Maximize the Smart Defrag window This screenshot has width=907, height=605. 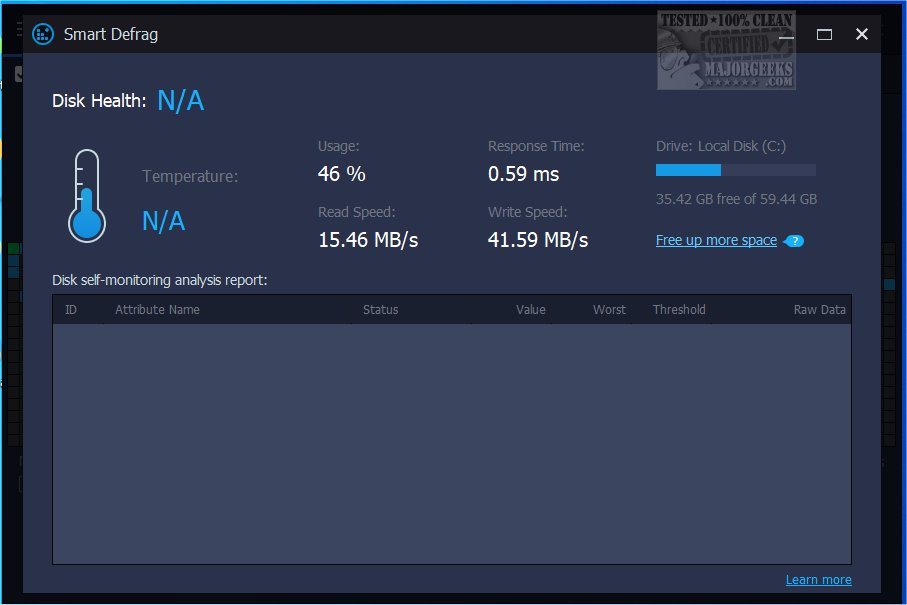click(x=824, y=35)
